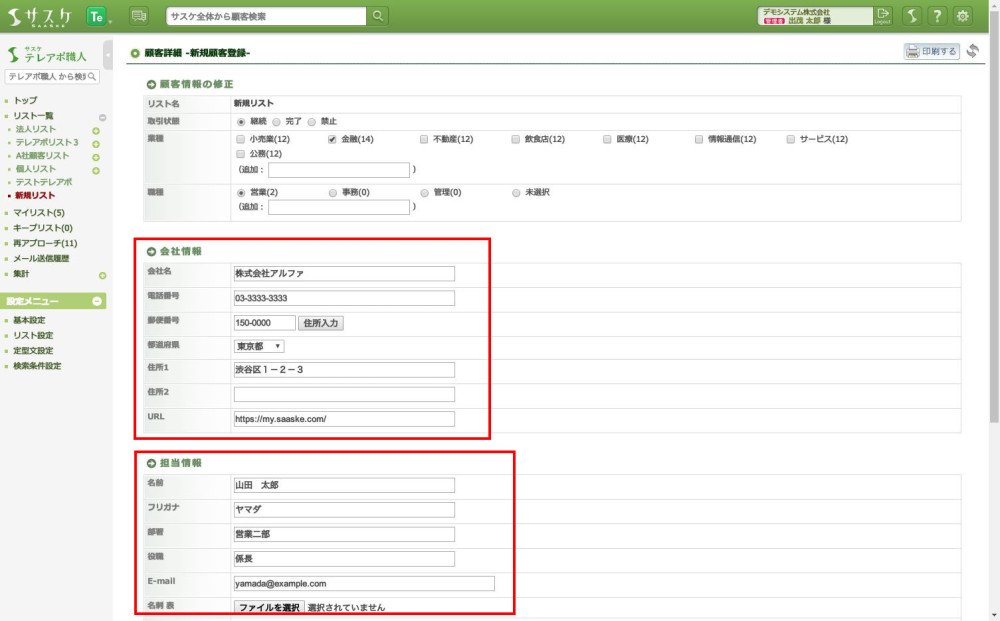
Task: Click the 住所入力 button
Action: [x=321, y=323]
